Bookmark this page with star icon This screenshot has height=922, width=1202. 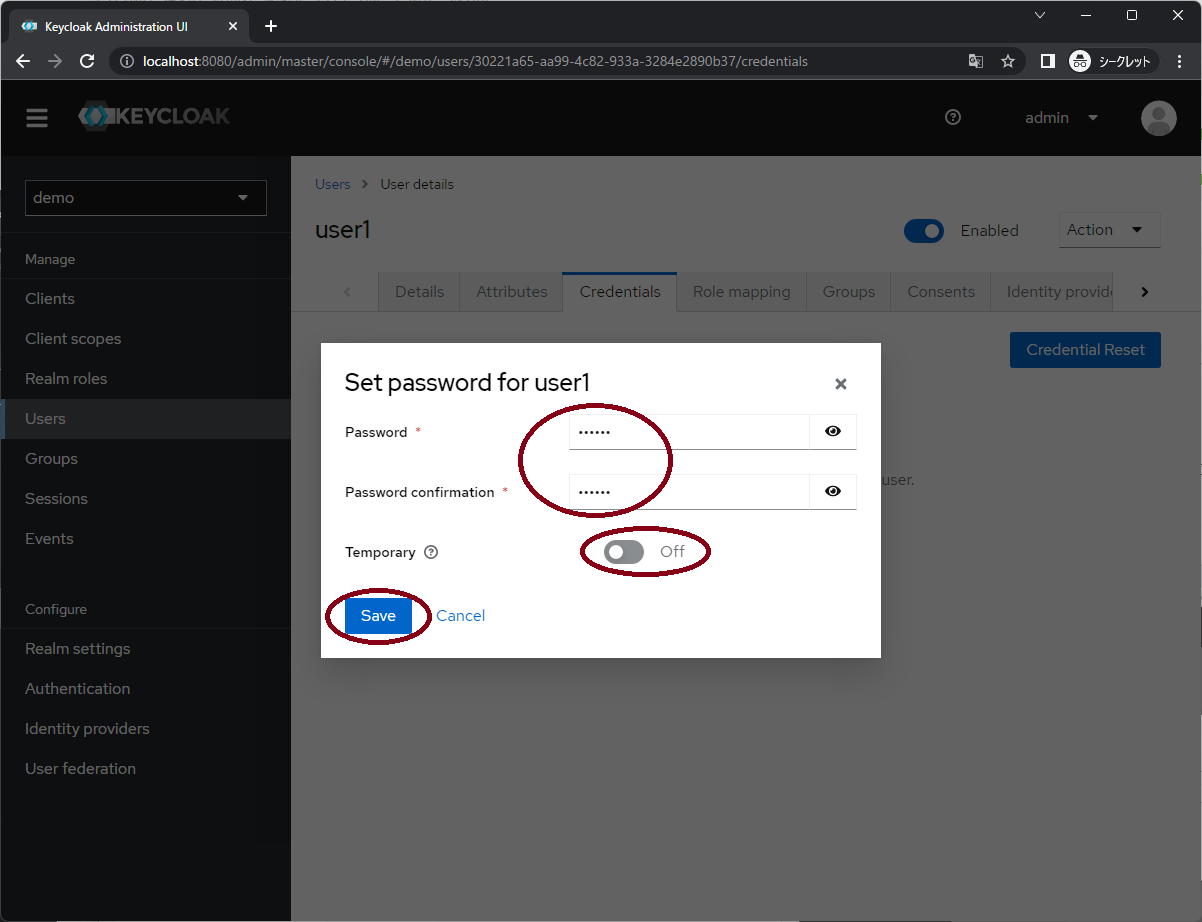pos(1008,61)
